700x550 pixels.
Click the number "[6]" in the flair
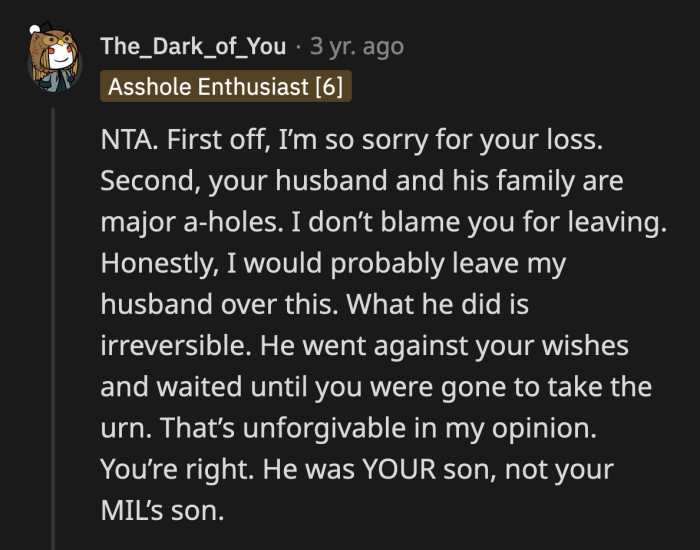click(328, 87)
